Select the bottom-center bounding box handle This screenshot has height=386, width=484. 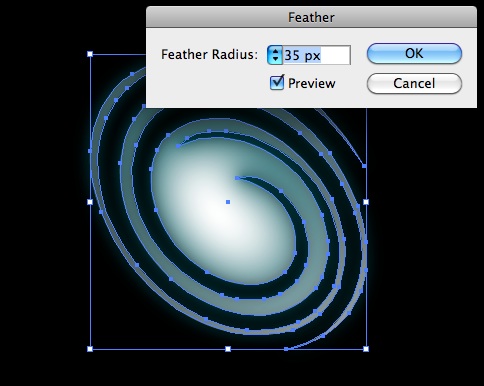[228, 349]
